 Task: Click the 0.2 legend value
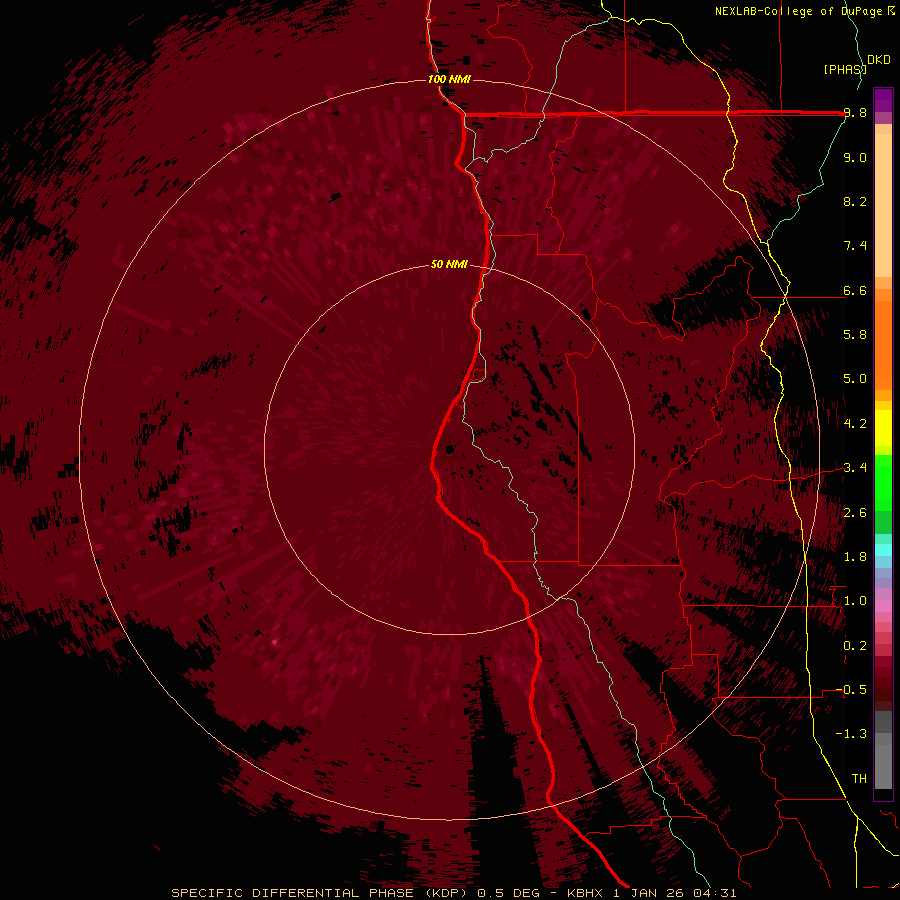(855, 645)
